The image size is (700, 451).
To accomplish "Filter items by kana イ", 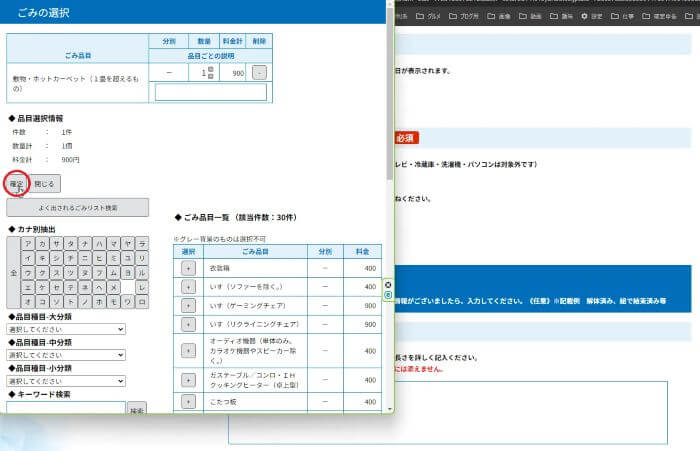I will point(28,258).
